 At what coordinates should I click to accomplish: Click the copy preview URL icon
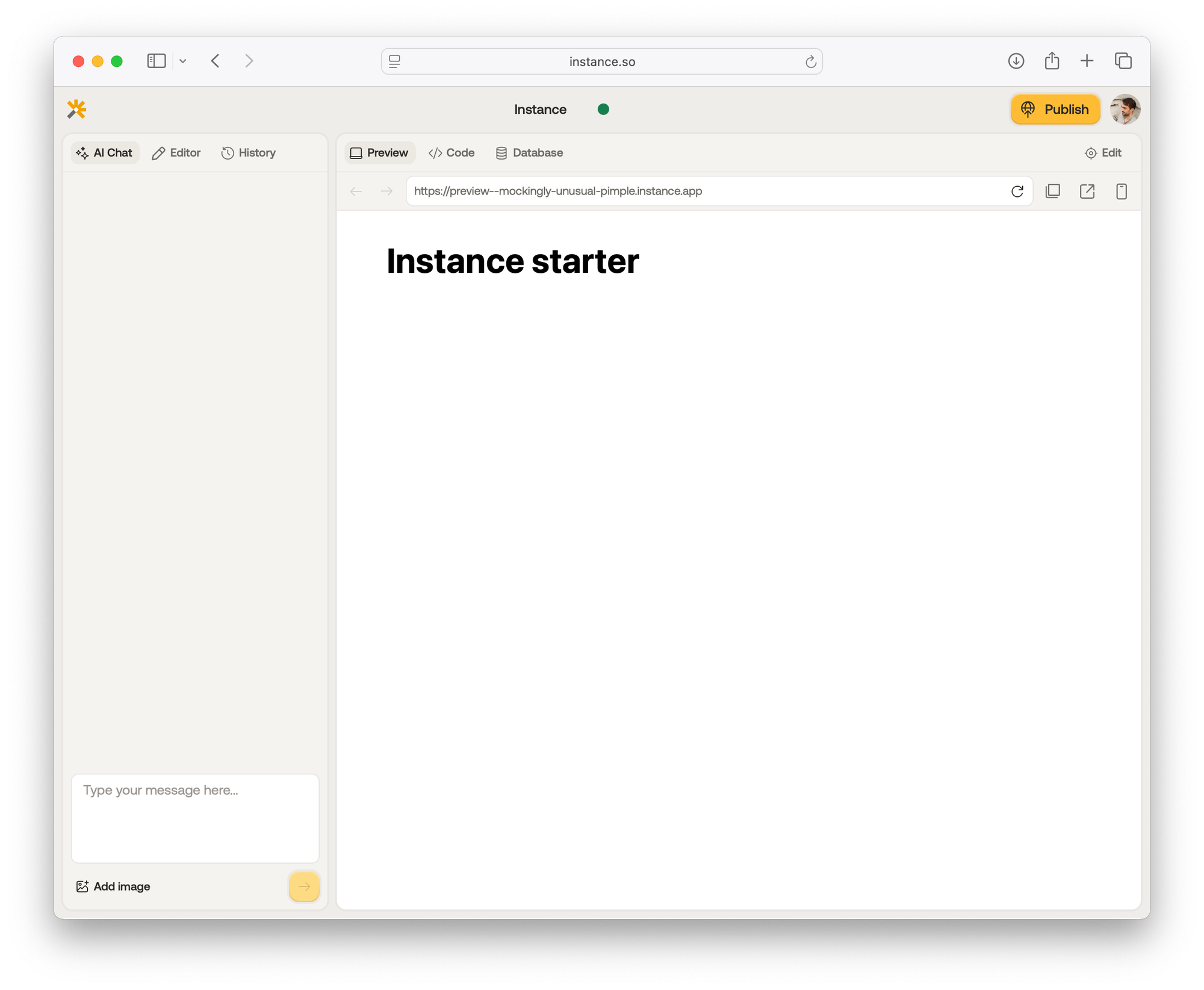coord(1052,191)
